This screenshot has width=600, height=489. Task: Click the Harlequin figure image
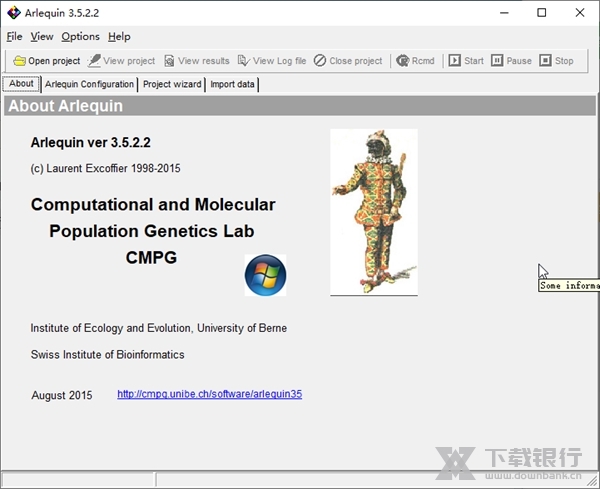(x=373, y=212)
